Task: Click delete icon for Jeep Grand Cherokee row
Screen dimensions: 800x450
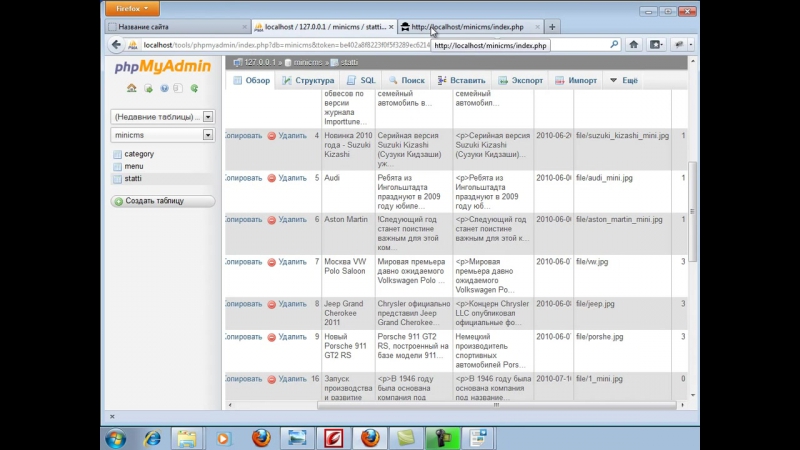Action: (271, 304)
